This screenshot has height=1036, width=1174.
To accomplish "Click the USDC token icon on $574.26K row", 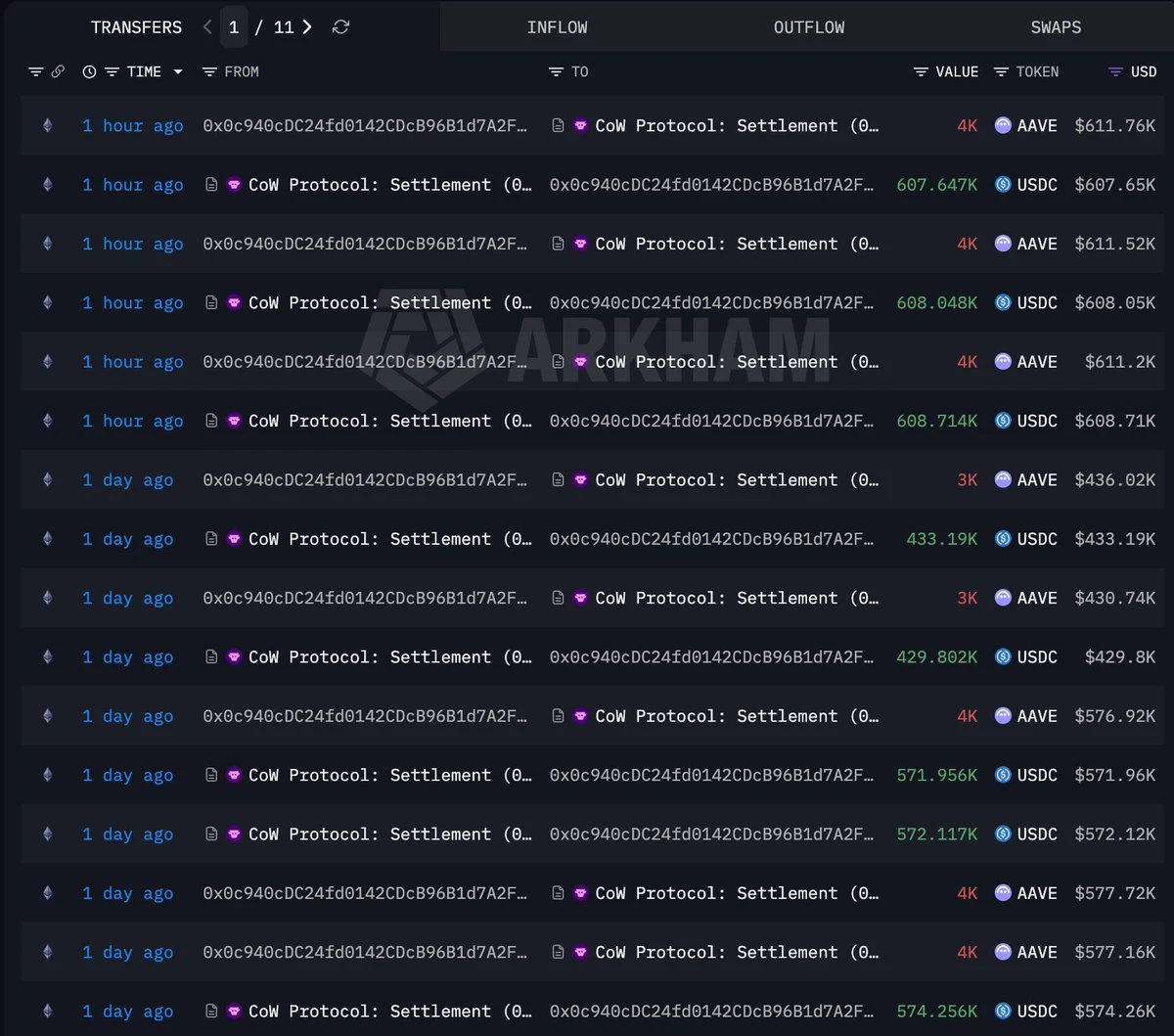I will coord(1003,1011).
